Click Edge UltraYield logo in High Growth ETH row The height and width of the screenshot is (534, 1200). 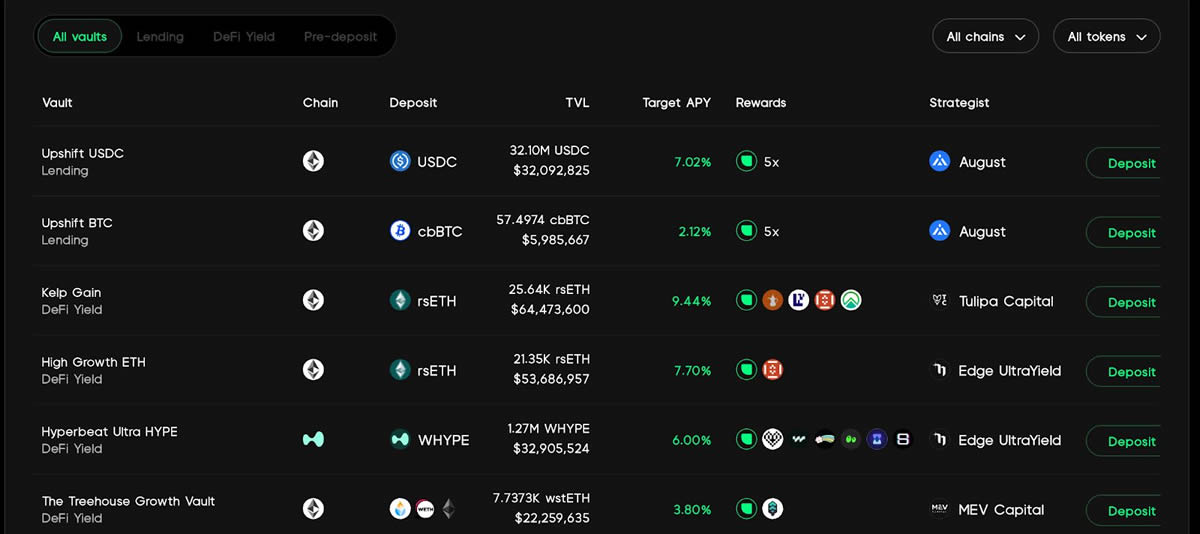pos(939,370)
